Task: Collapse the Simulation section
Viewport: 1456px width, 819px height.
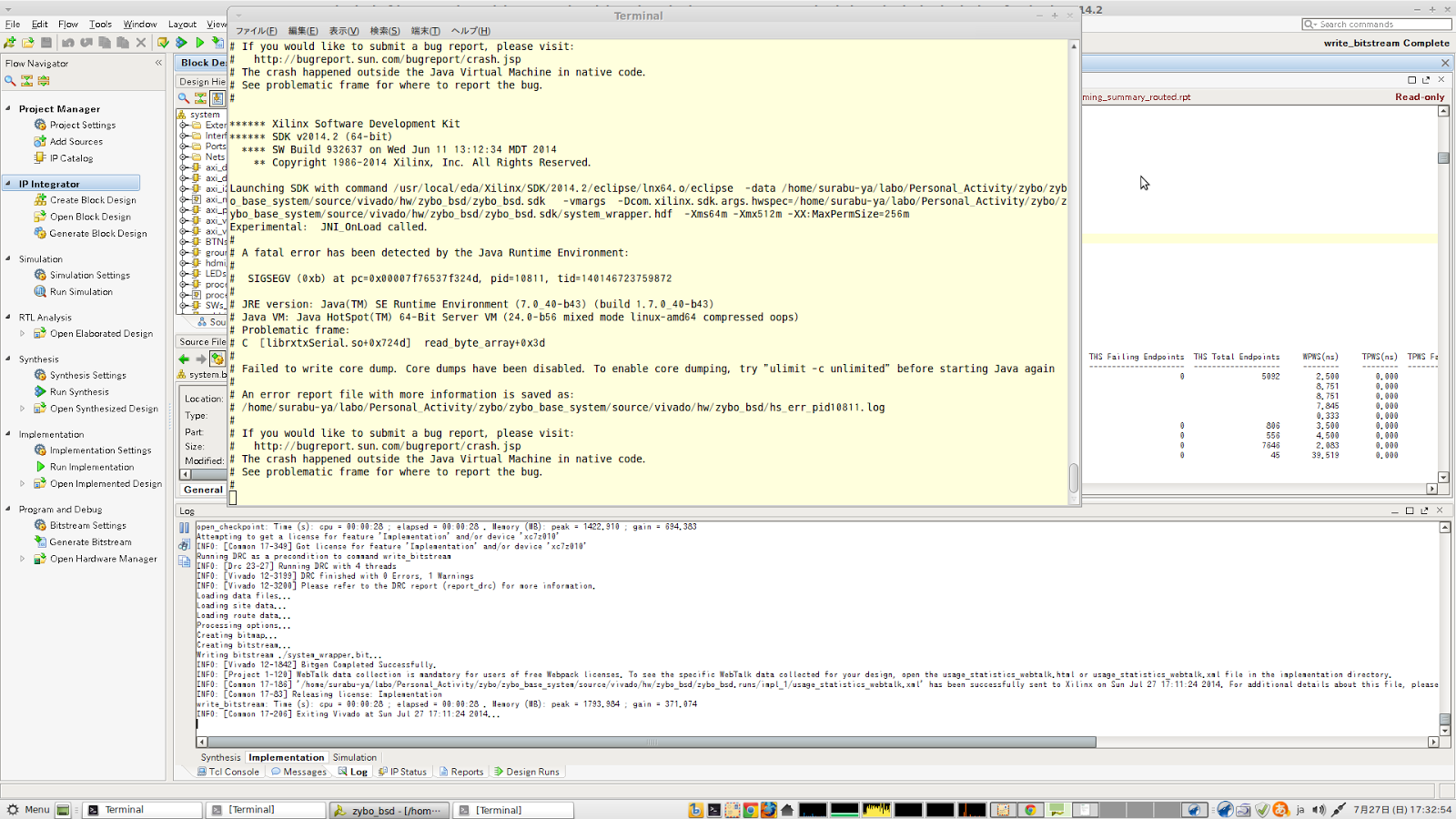Action: (x=9, y=258)
